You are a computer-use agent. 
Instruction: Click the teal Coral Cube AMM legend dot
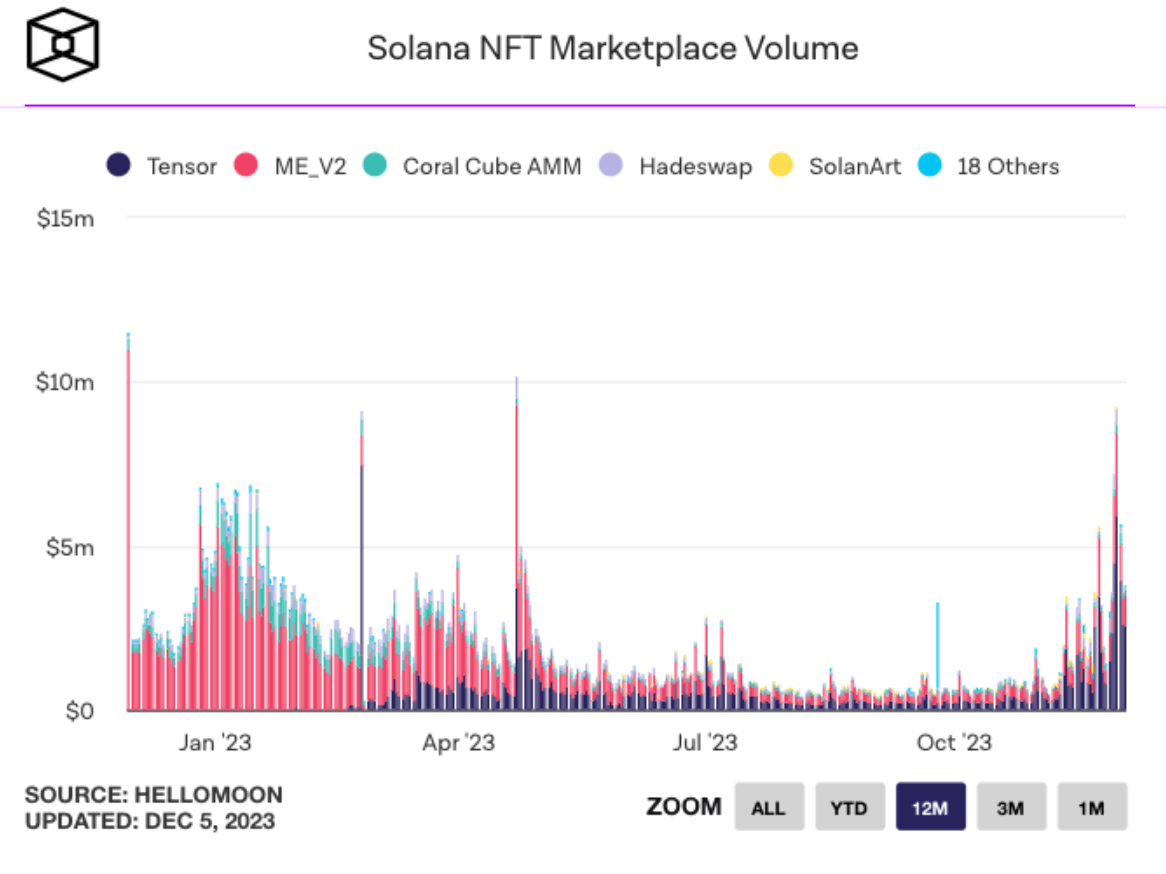click(374, 166)
